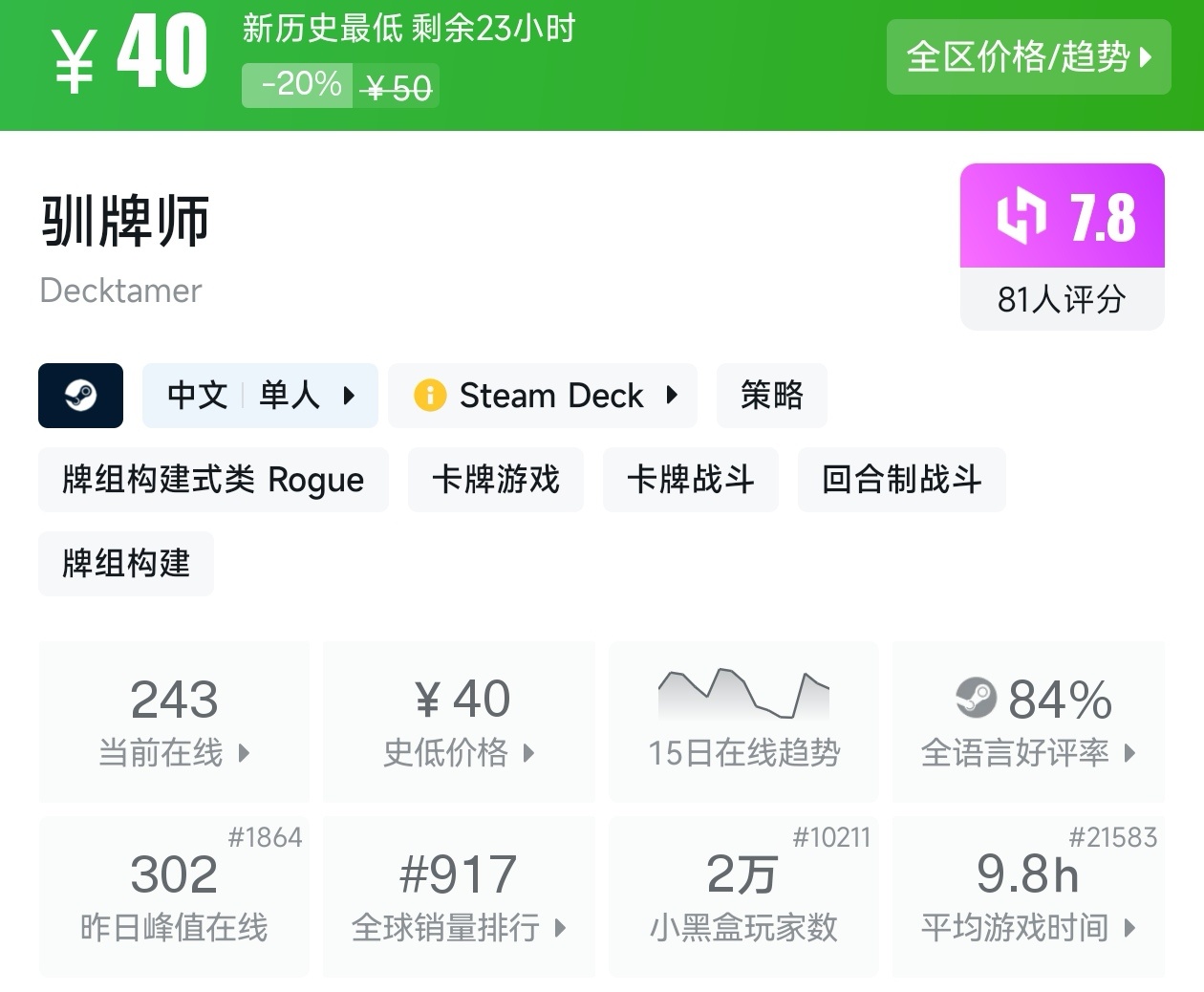The width and height of the screenshot is (1204, 992).
Task: Click the 15-day online trend chart
Action: [743, 695]
